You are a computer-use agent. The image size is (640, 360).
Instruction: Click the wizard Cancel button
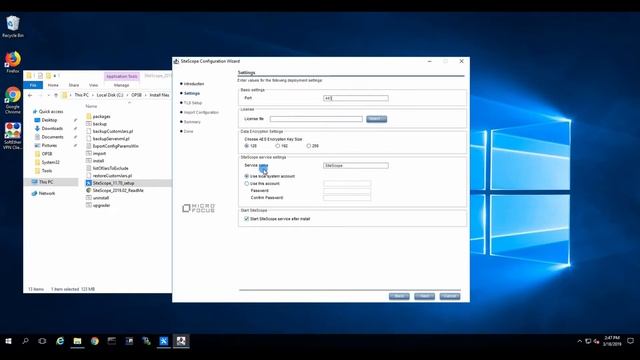coord(450,296)
